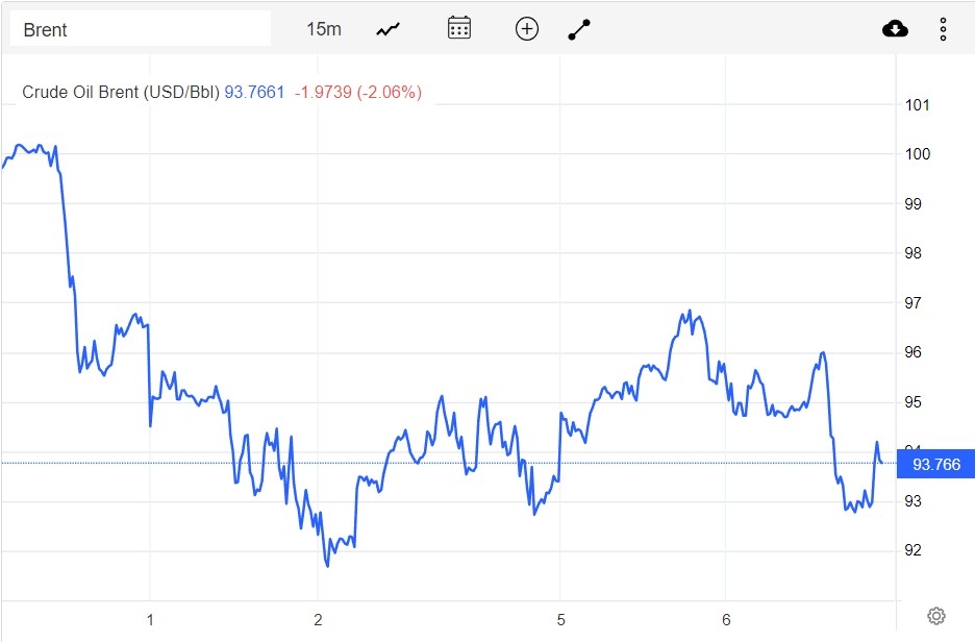Click the blue 93.766 current price tag
This screenshot has height=643, width=977.
click(936, 464)
